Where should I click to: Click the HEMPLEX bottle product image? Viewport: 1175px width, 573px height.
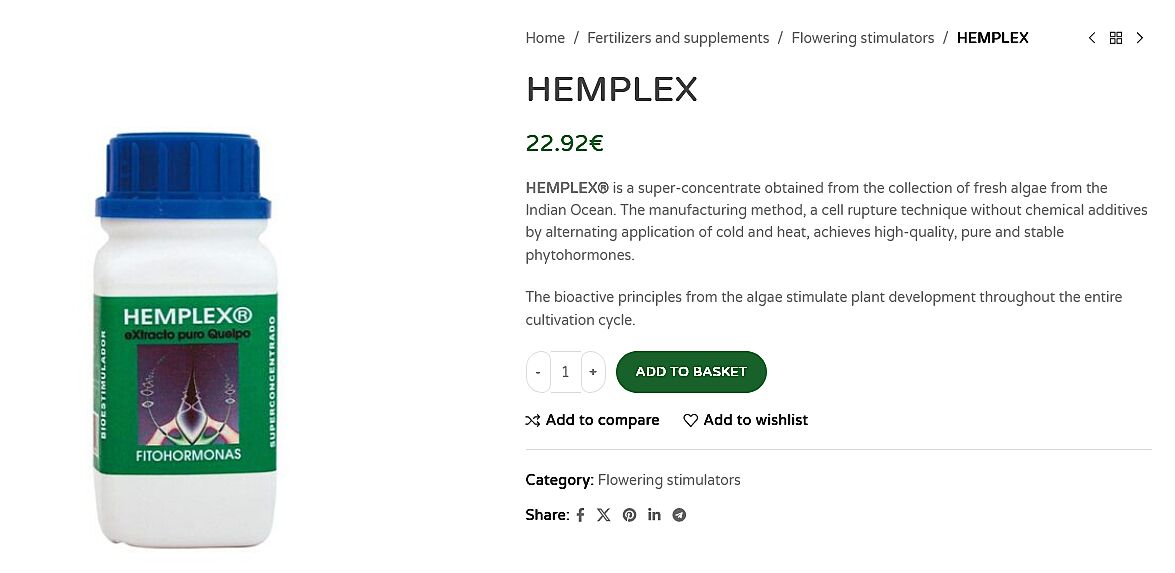(x=184, y=340)
